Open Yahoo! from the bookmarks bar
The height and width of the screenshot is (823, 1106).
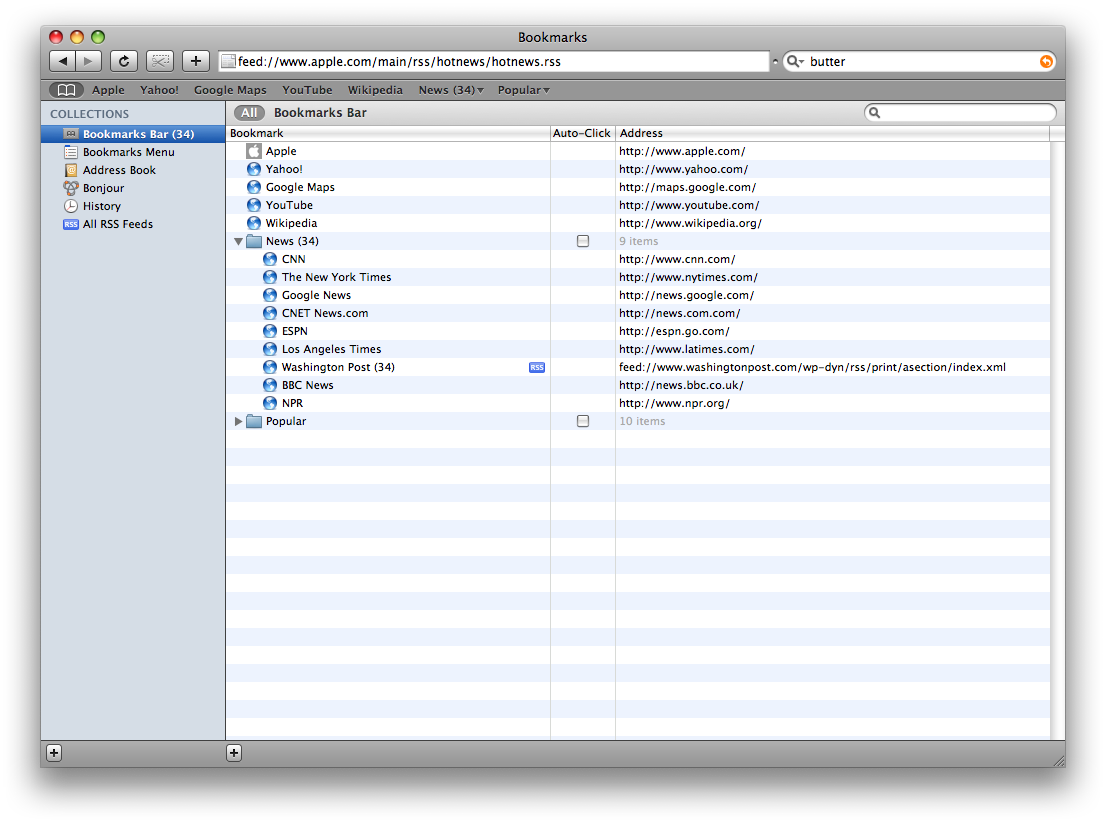pos(159,90)
